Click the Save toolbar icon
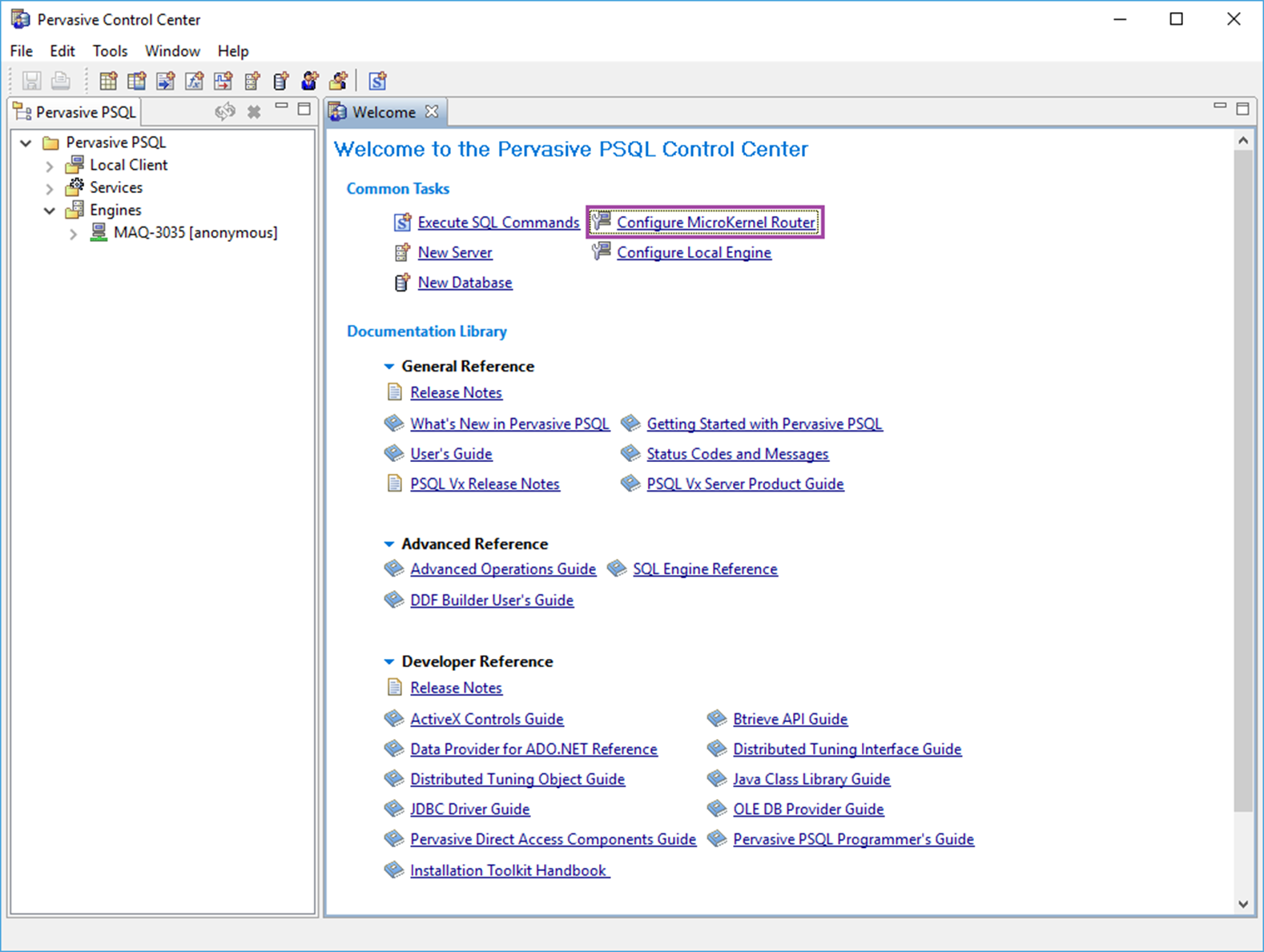The width and height of the screenshot is (1264, 952). pyautogui.click(x=31, y=81)
